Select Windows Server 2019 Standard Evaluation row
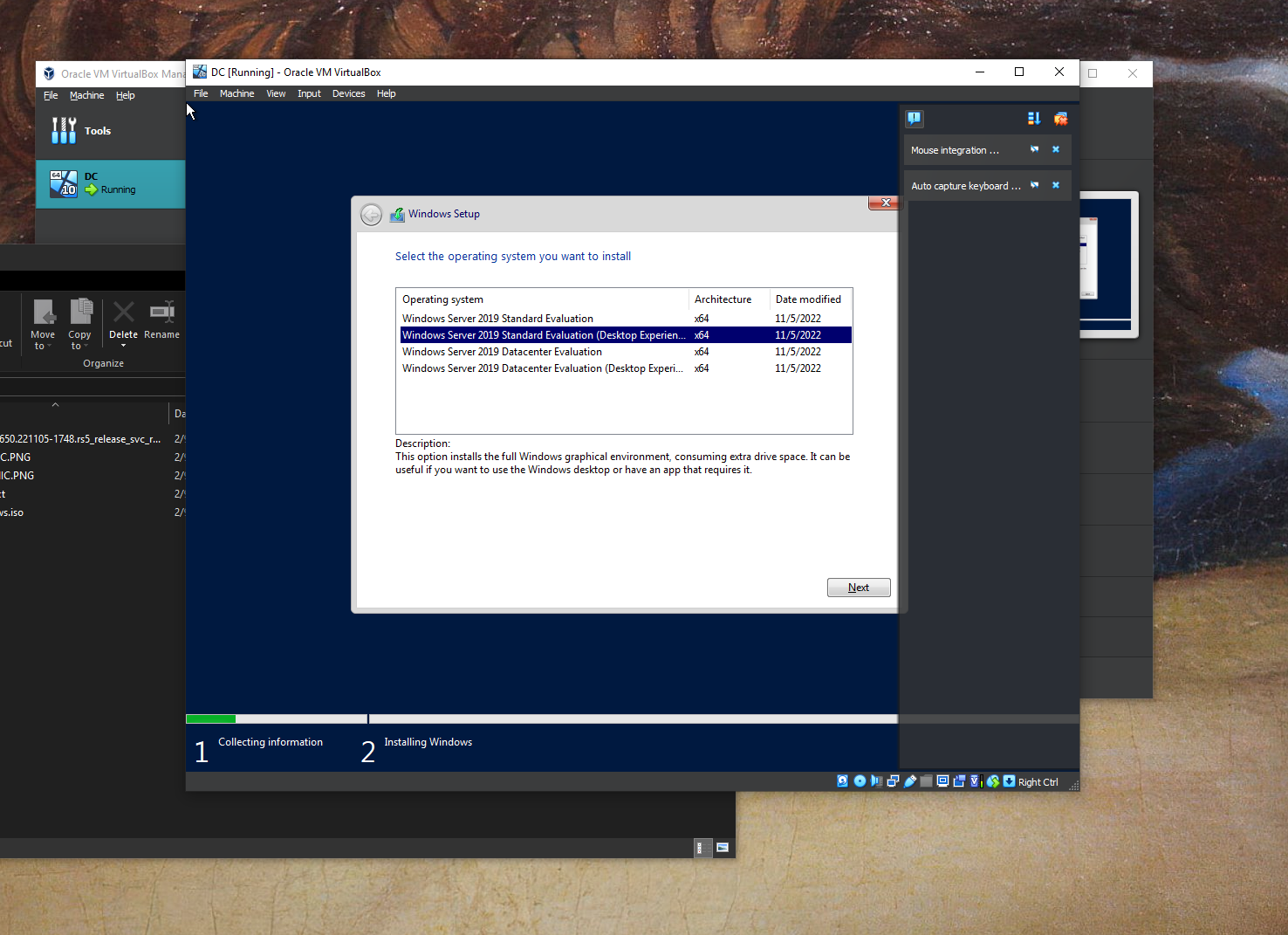This screenshot has width=1288, height=935. (625, 319)
